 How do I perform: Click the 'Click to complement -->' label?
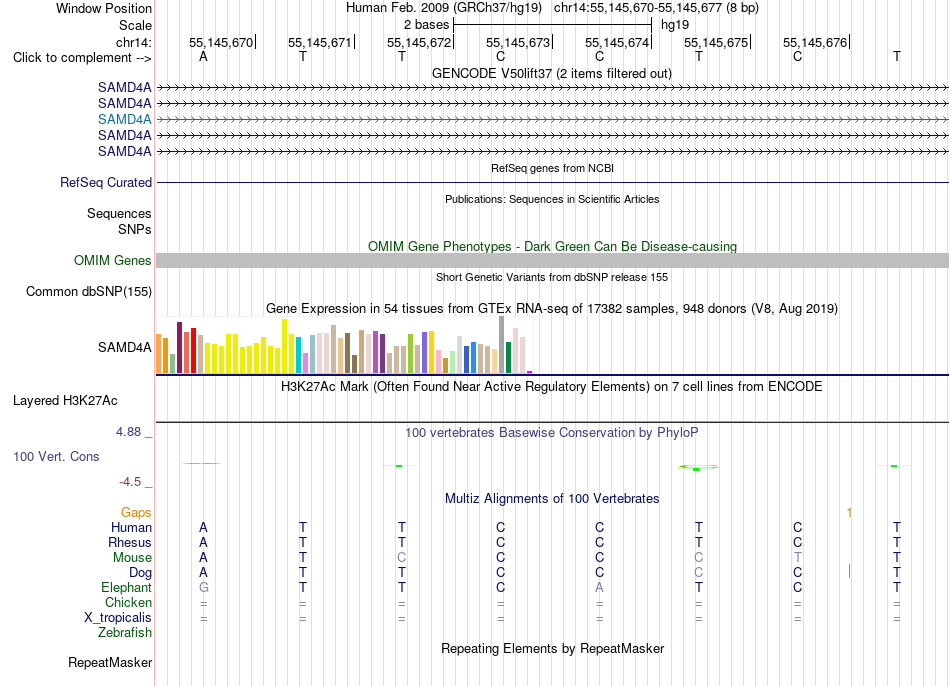(x=82, y=58)
